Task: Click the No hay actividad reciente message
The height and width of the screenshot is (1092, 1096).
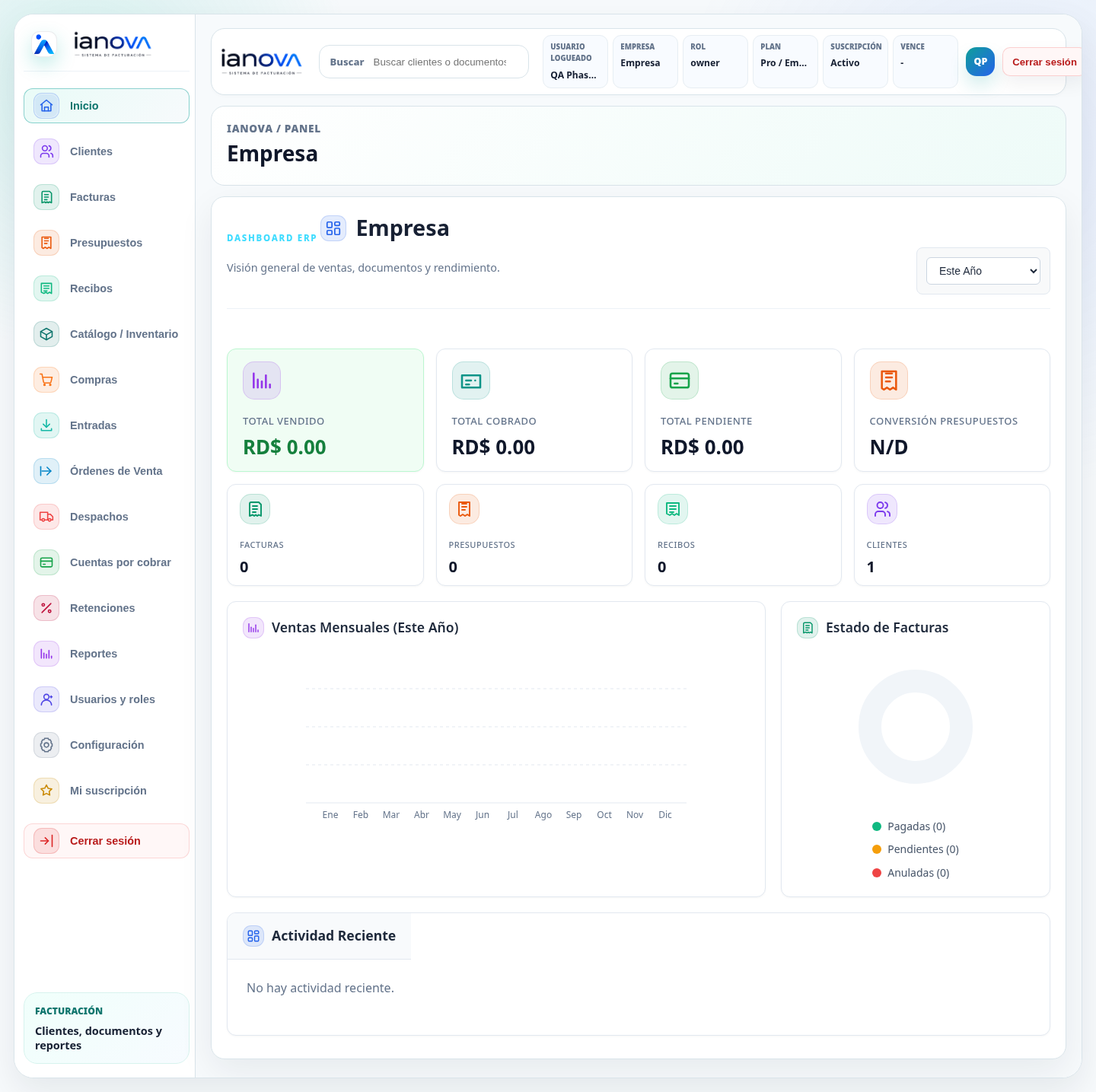Action: [x=320, y=988]
